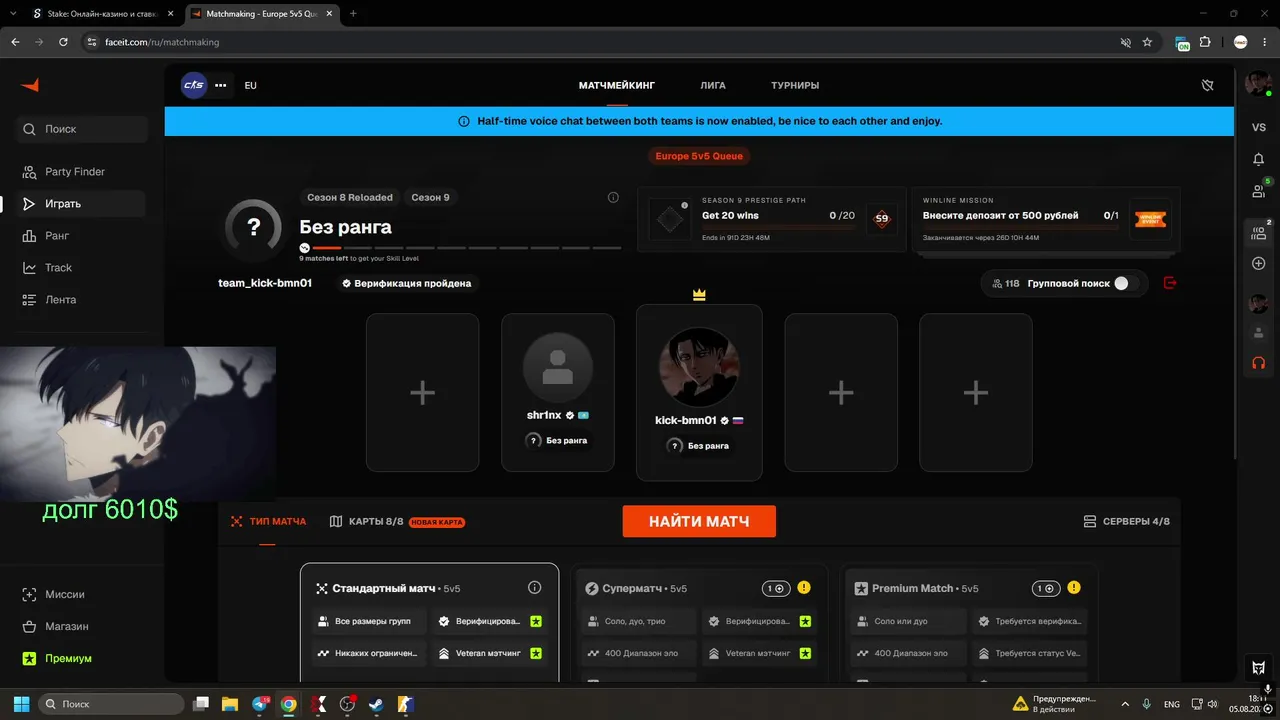This screenshot has height=720, width=1280.
Task: Click the muted-site speaker icon in the address bar
Action: click(x=1125, y=42)
